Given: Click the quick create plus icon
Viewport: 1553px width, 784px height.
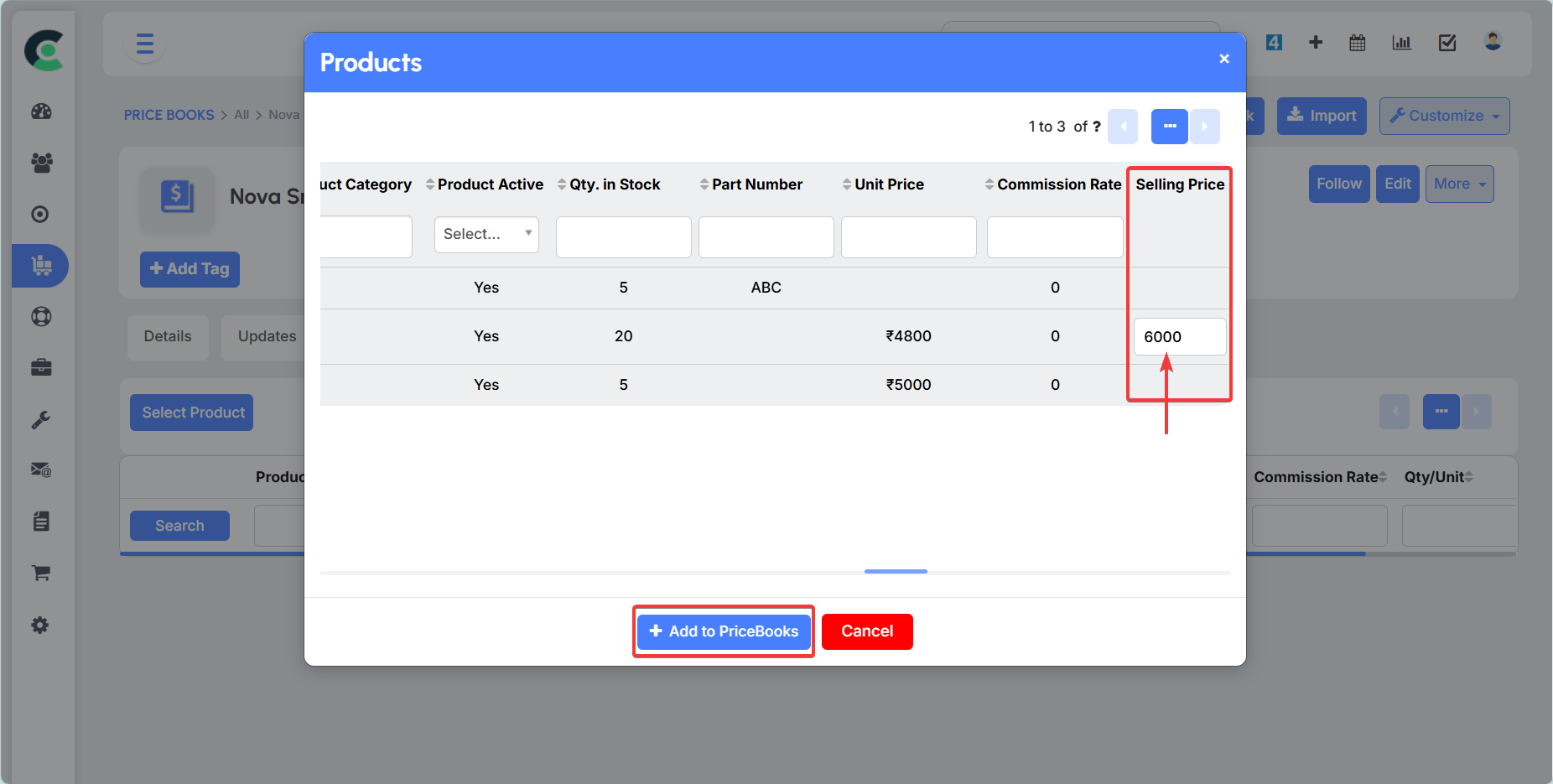Looking at the screenshot, I should [1315, 43].
